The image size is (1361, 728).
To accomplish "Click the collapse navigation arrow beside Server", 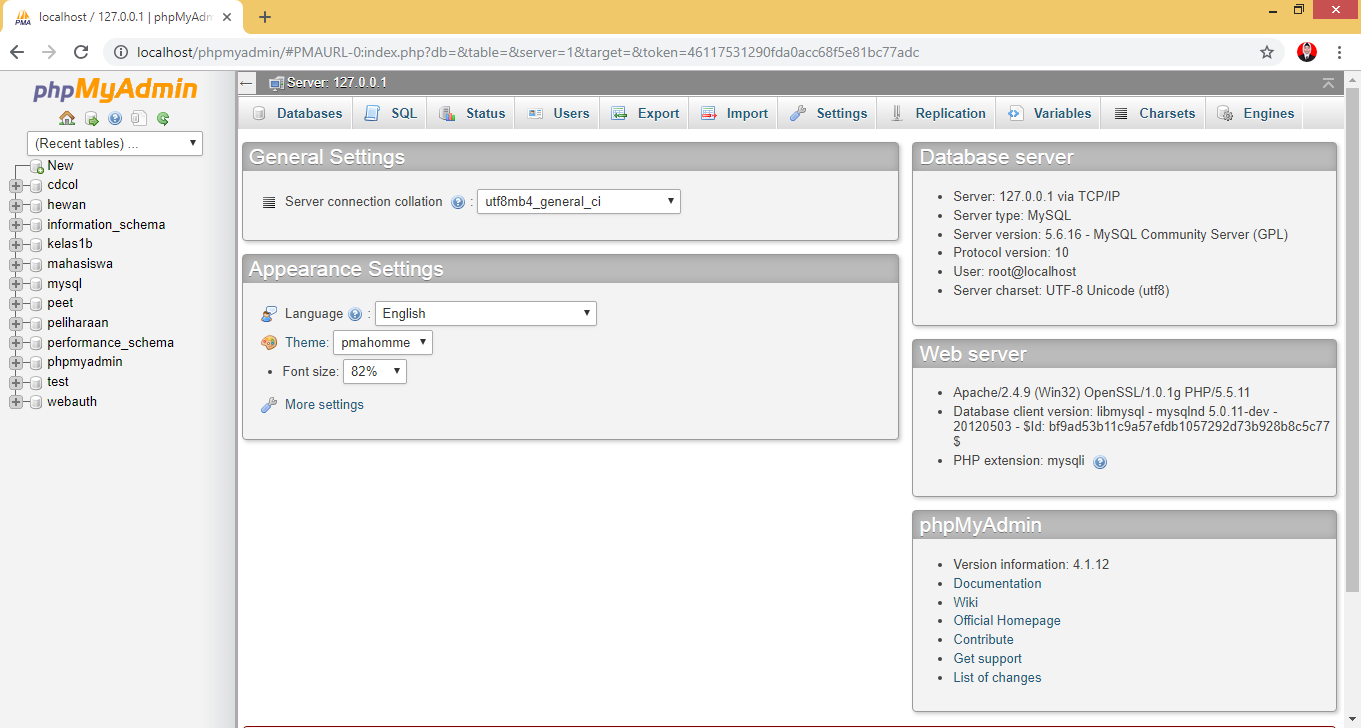I will tap(247, 83).
